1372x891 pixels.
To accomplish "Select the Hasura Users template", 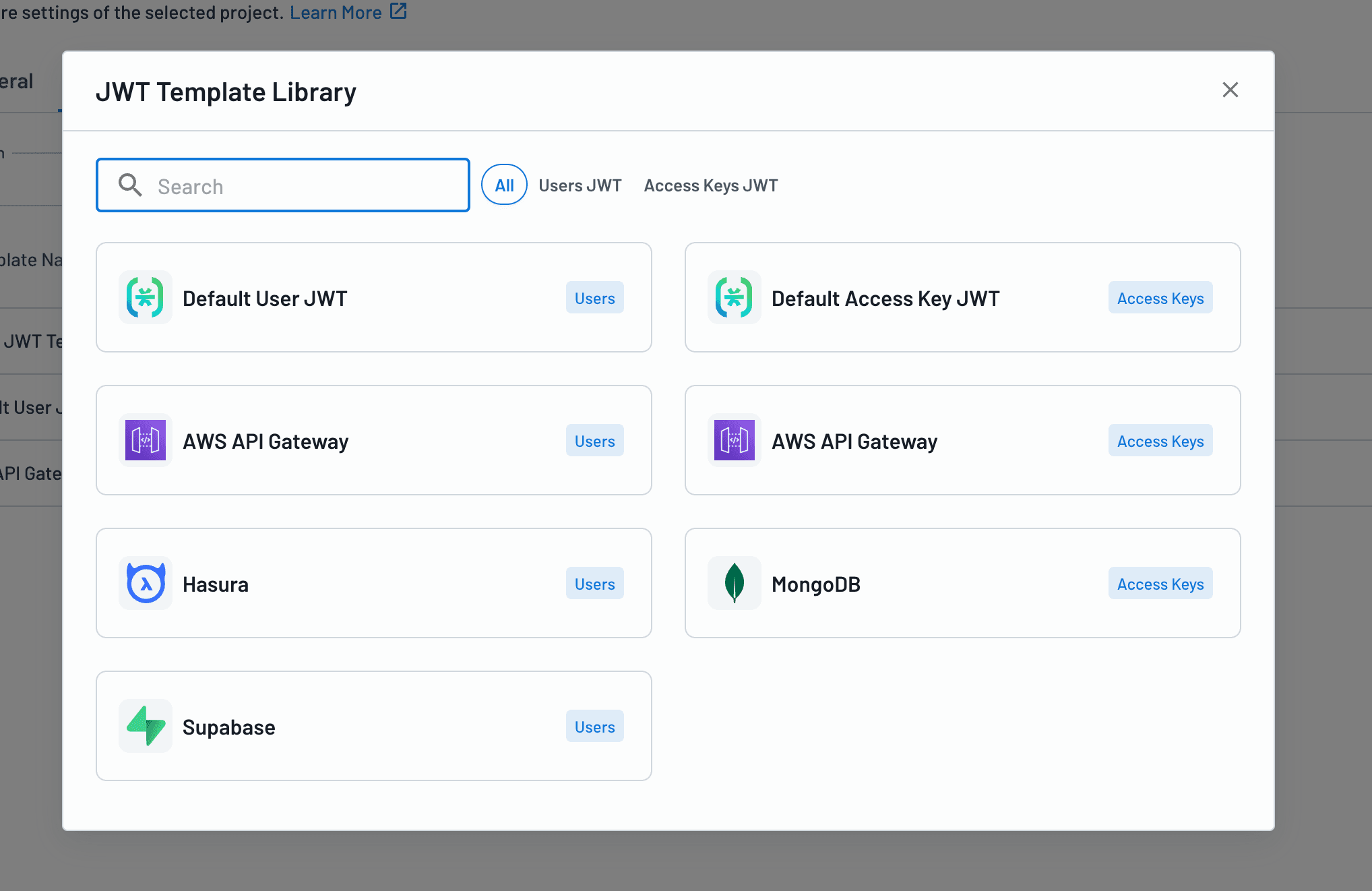I will (x=373, y=583).
